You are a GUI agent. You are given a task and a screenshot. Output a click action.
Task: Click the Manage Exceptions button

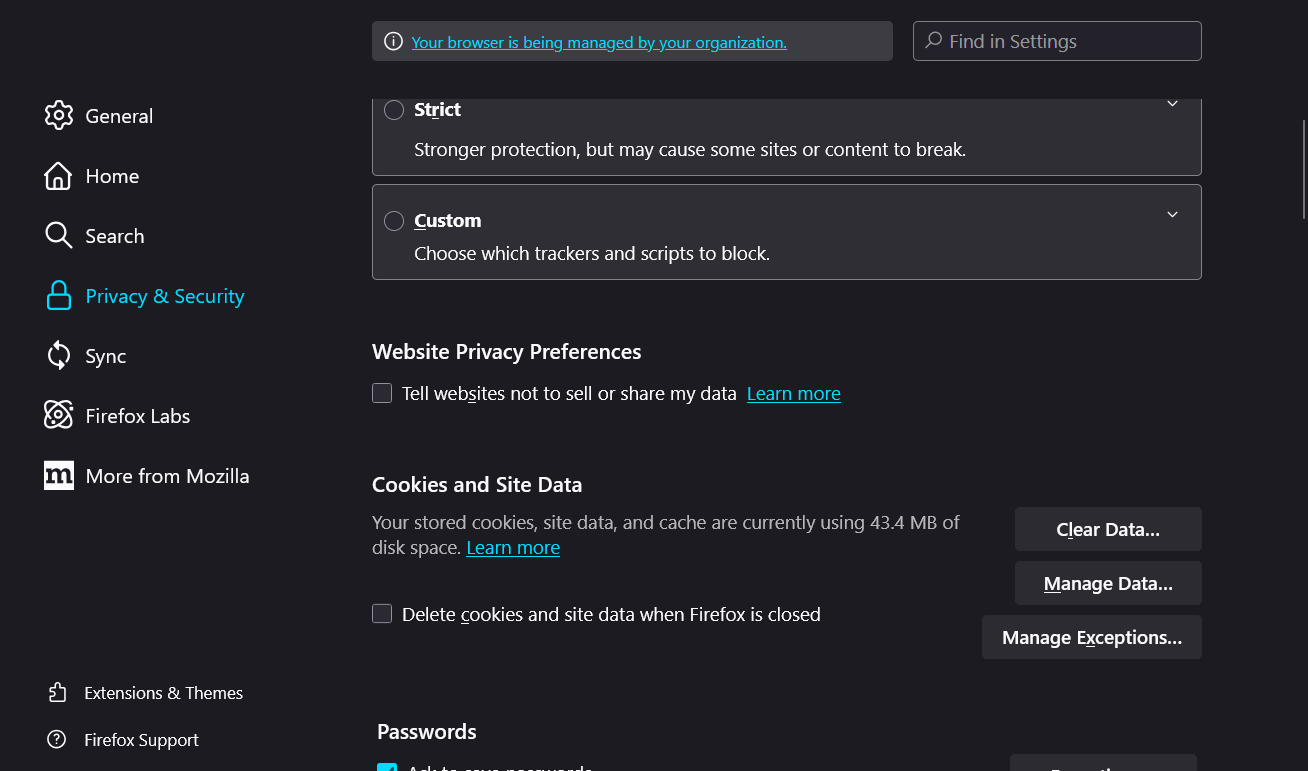pyautogui.click(x=1092, y=637)
